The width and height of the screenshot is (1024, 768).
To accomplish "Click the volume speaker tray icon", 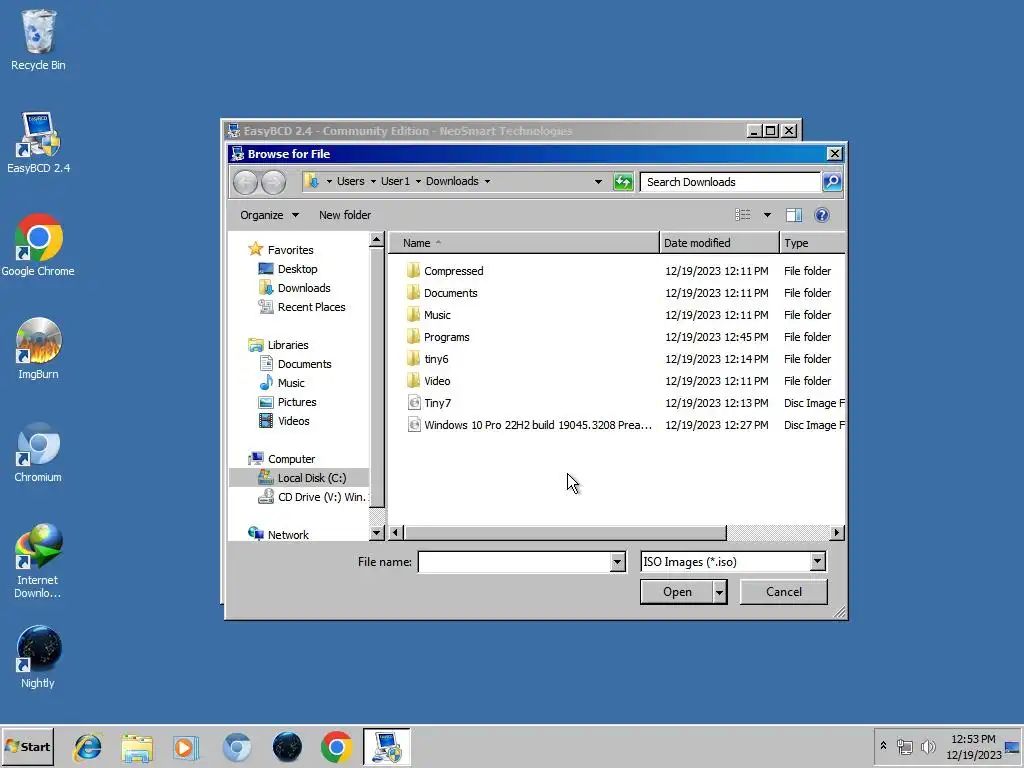I will coord(927,746).
